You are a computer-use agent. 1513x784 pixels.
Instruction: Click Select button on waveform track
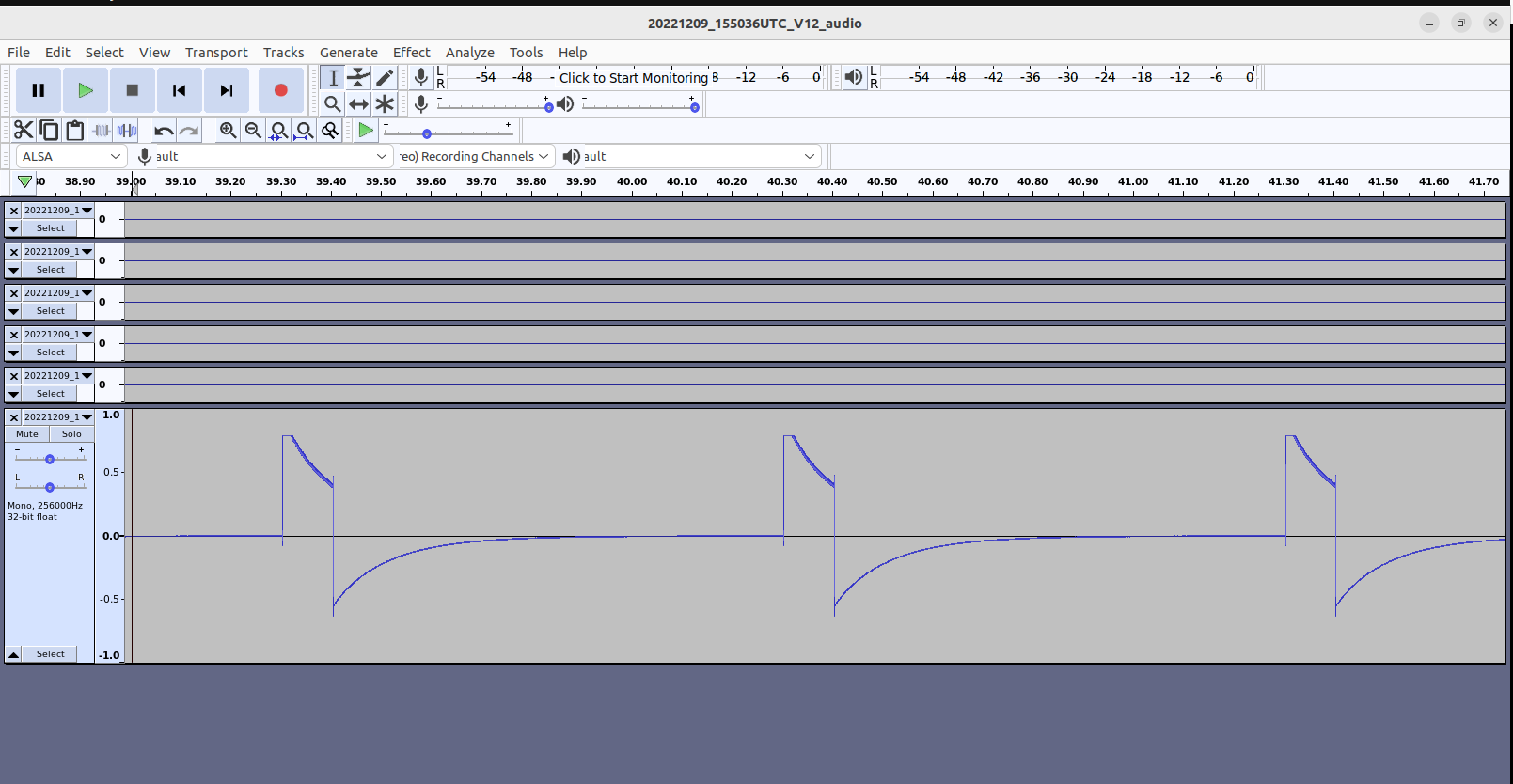tap(51, 654)
